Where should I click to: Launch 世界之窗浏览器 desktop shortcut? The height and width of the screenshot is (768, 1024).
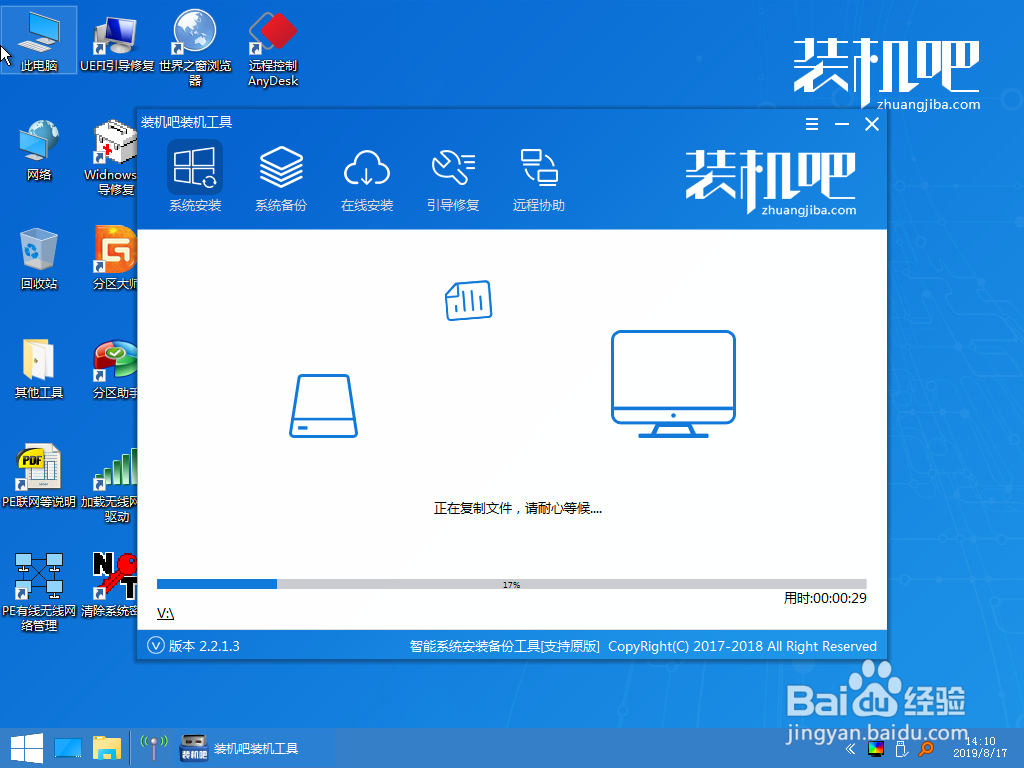pyautogui.click(x=195, y=48)
